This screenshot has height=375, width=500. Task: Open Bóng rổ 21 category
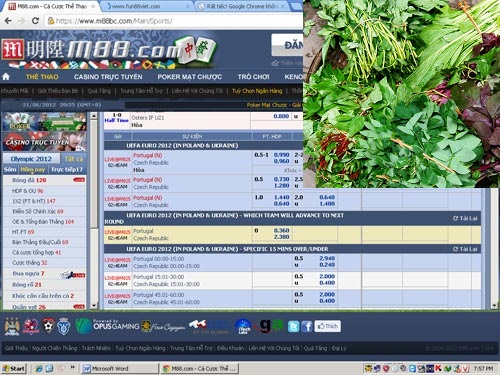tap(27, 284)
